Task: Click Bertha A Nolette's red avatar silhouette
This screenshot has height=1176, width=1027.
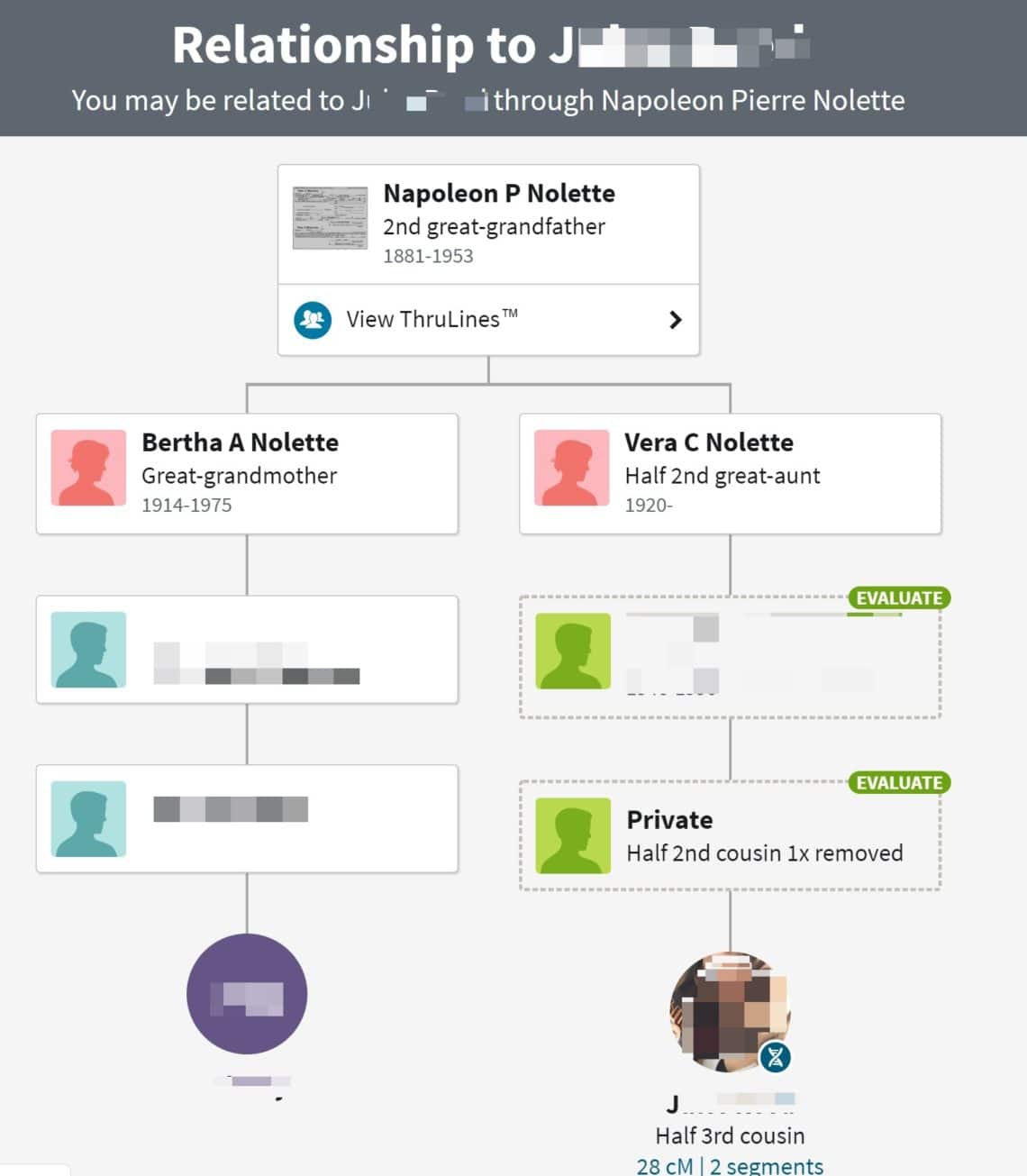Action: pyautogui.click(x=87, y=466)
